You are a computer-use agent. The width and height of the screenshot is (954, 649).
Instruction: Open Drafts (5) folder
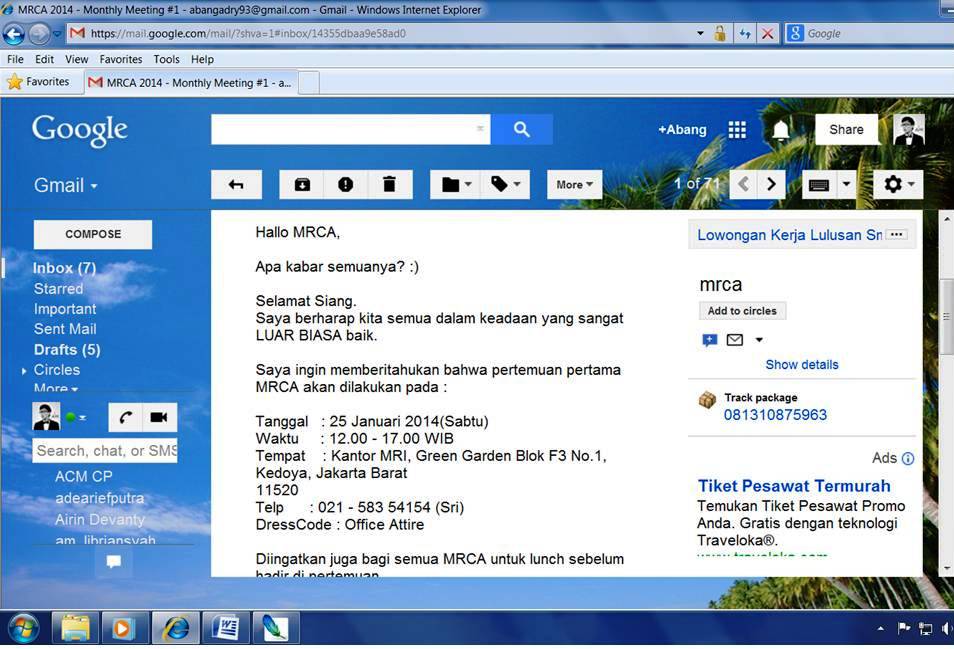pos(67,350)
